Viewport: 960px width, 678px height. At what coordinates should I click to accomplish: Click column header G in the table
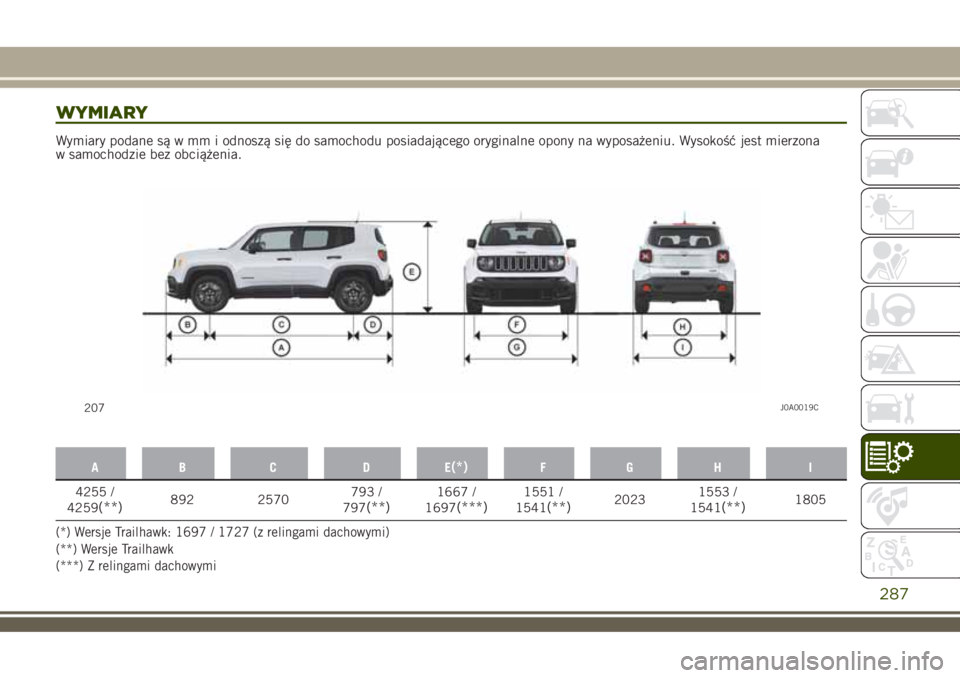click(626, 464)
